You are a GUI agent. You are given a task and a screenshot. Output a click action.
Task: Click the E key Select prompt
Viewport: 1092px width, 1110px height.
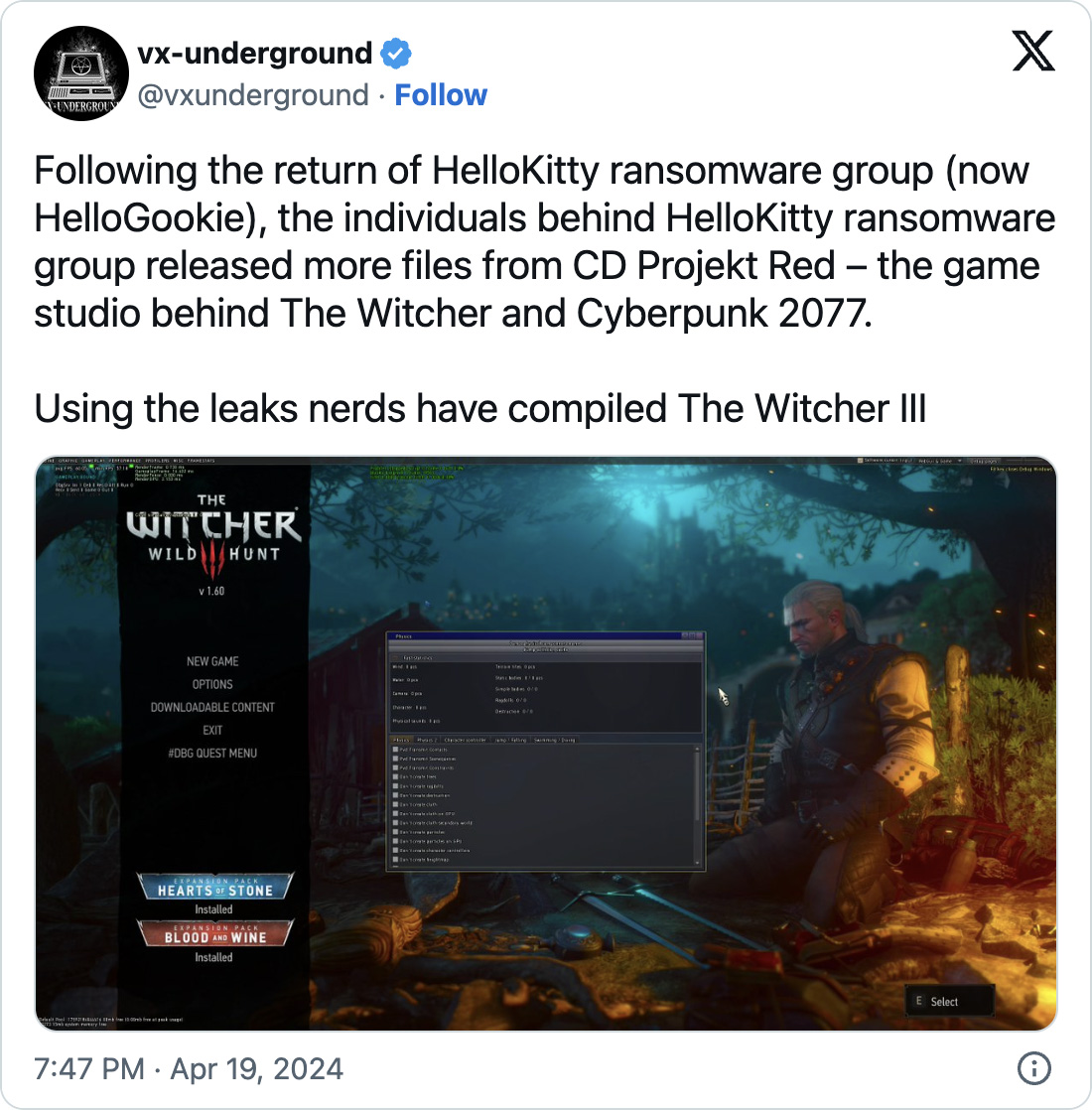pyautogui.click(x=949, y=1001)
